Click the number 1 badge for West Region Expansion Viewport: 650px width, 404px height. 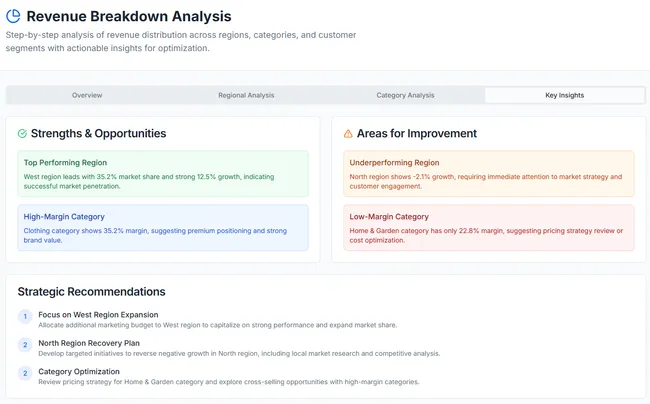point(25,317)
